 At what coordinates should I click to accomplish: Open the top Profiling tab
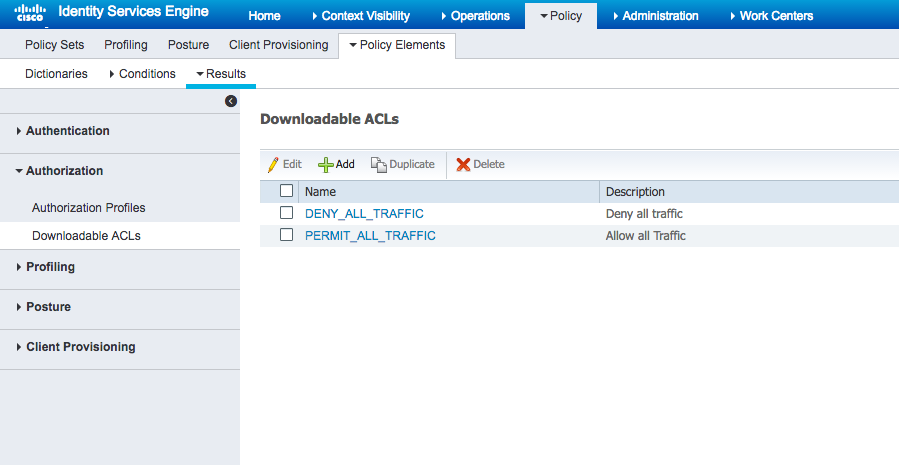pyautogui.click(x=126, y=45)
